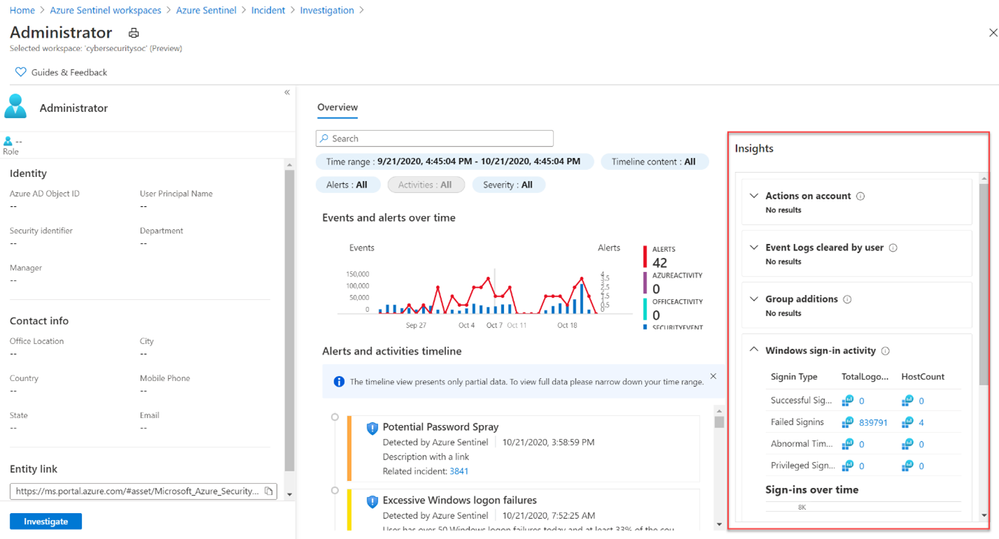Open Failed Signins total logon query icon
999x539 pixels.
click(x=847, y=422)
